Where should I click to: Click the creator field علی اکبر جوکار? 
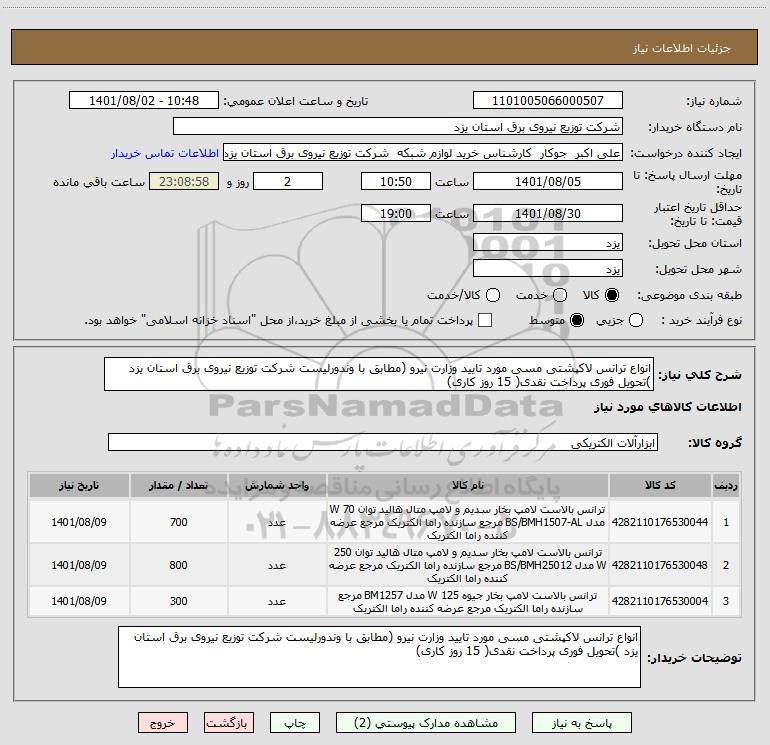point(423,153)
